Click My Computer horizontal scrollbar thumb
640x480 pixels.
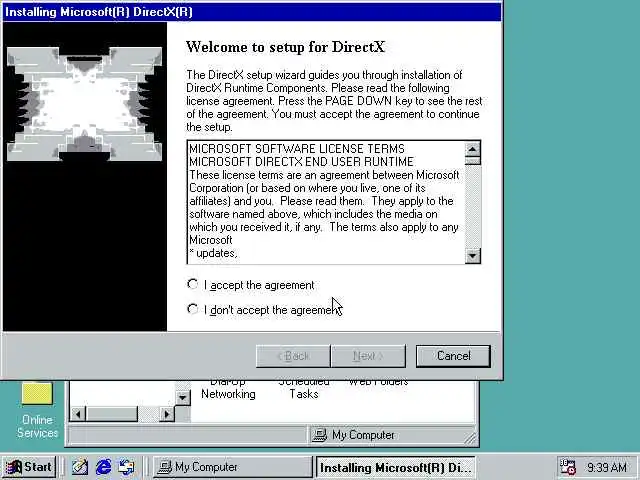(111, 414)
